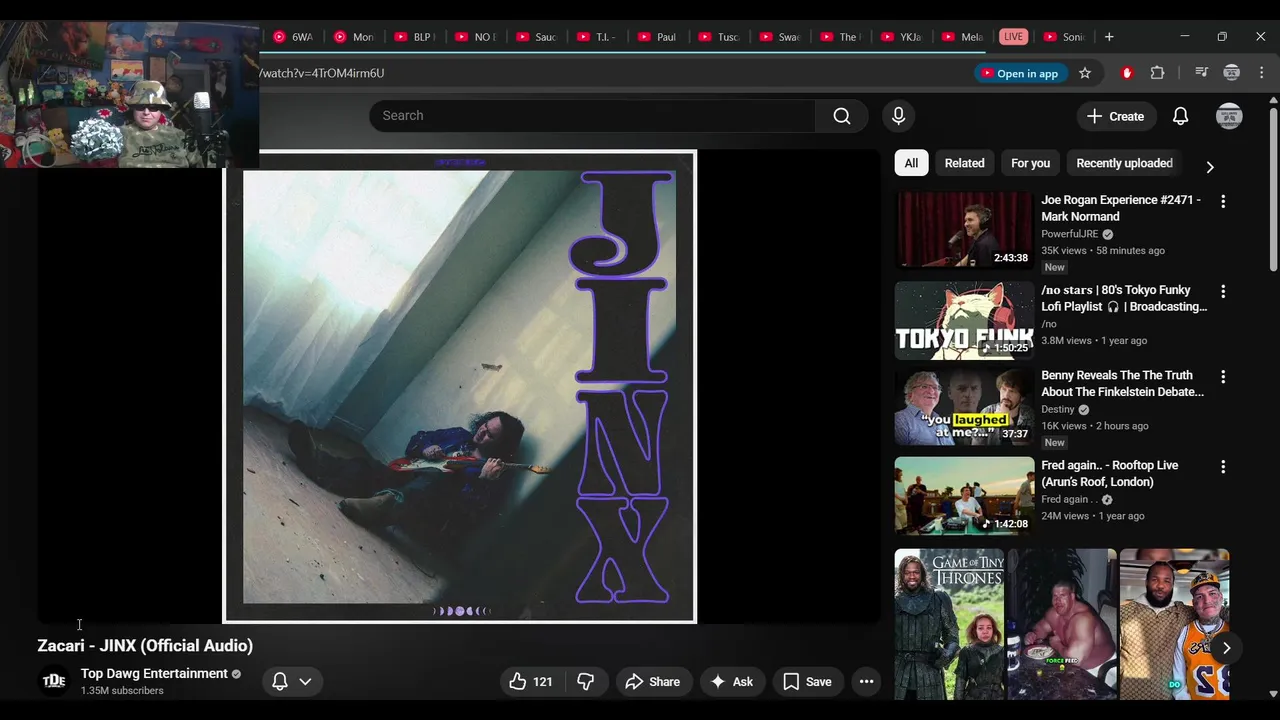Image resolution: width=1280 pixels, height=720 pixels.
Task: Click the Create button
Action: tap(1116, 116)
